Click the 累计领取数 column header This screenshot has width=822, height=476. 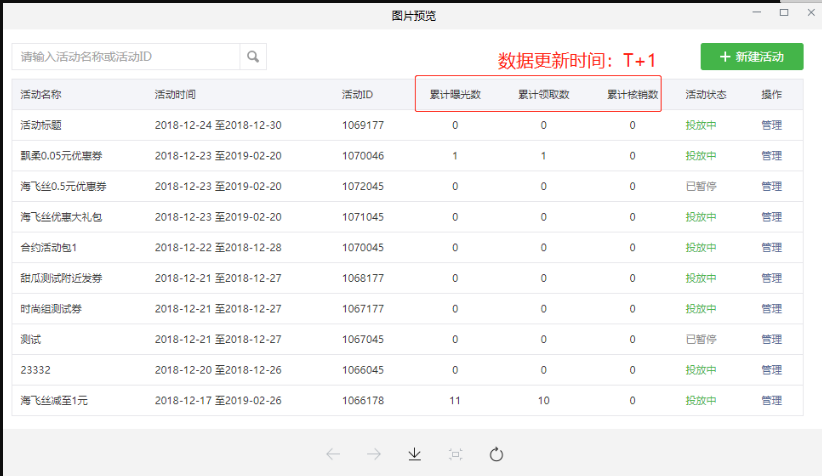tap(544, 94)
